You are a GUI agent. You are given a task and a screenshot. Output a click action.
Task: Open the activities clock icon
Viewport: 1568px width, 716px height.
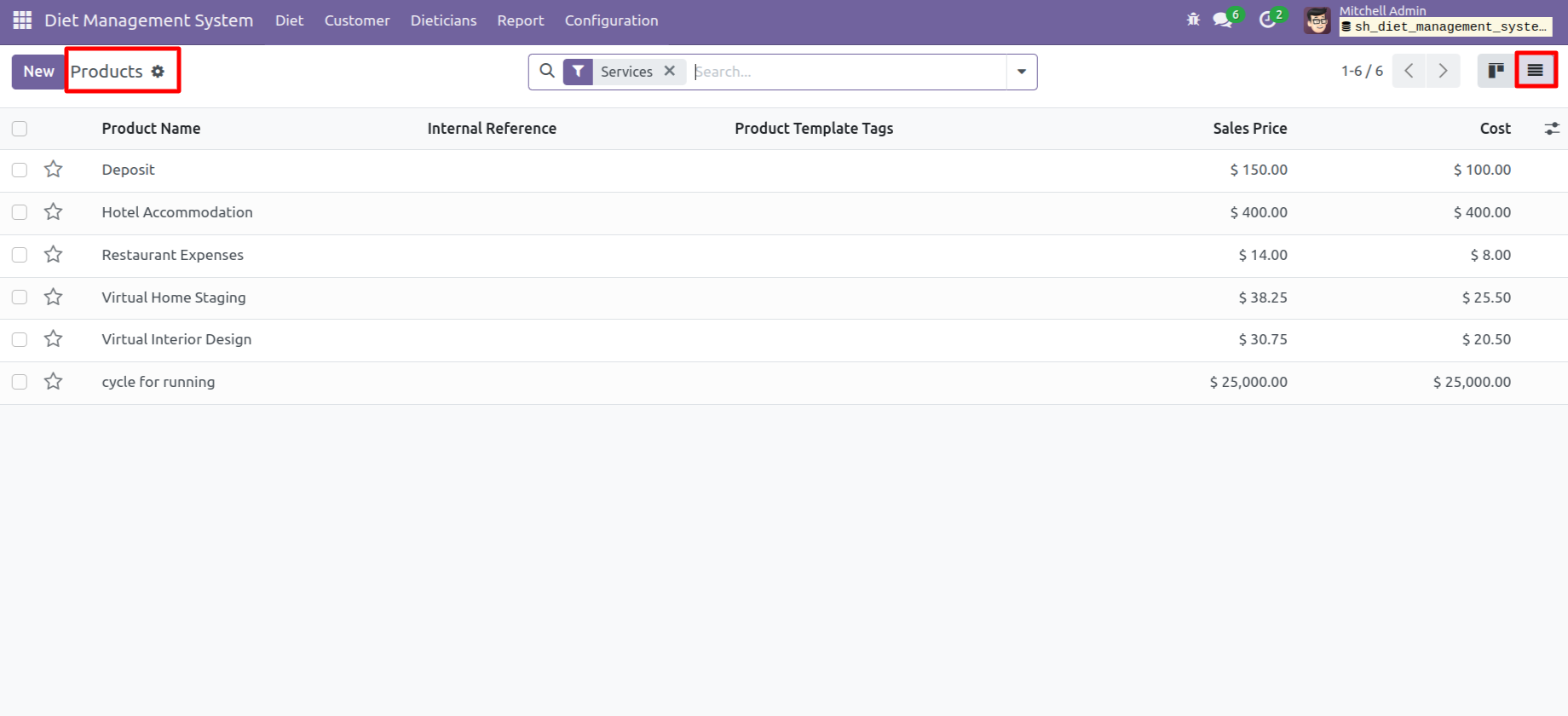pyautogui.click(x=1267, y=20)
